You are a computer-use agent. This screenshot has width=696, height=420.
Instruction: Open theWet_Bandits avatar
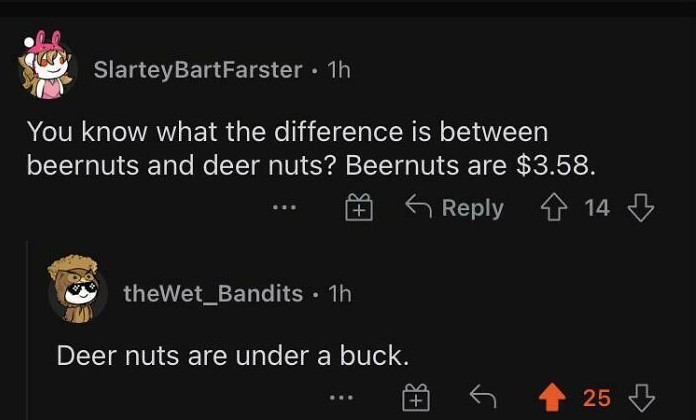(78, 293)
